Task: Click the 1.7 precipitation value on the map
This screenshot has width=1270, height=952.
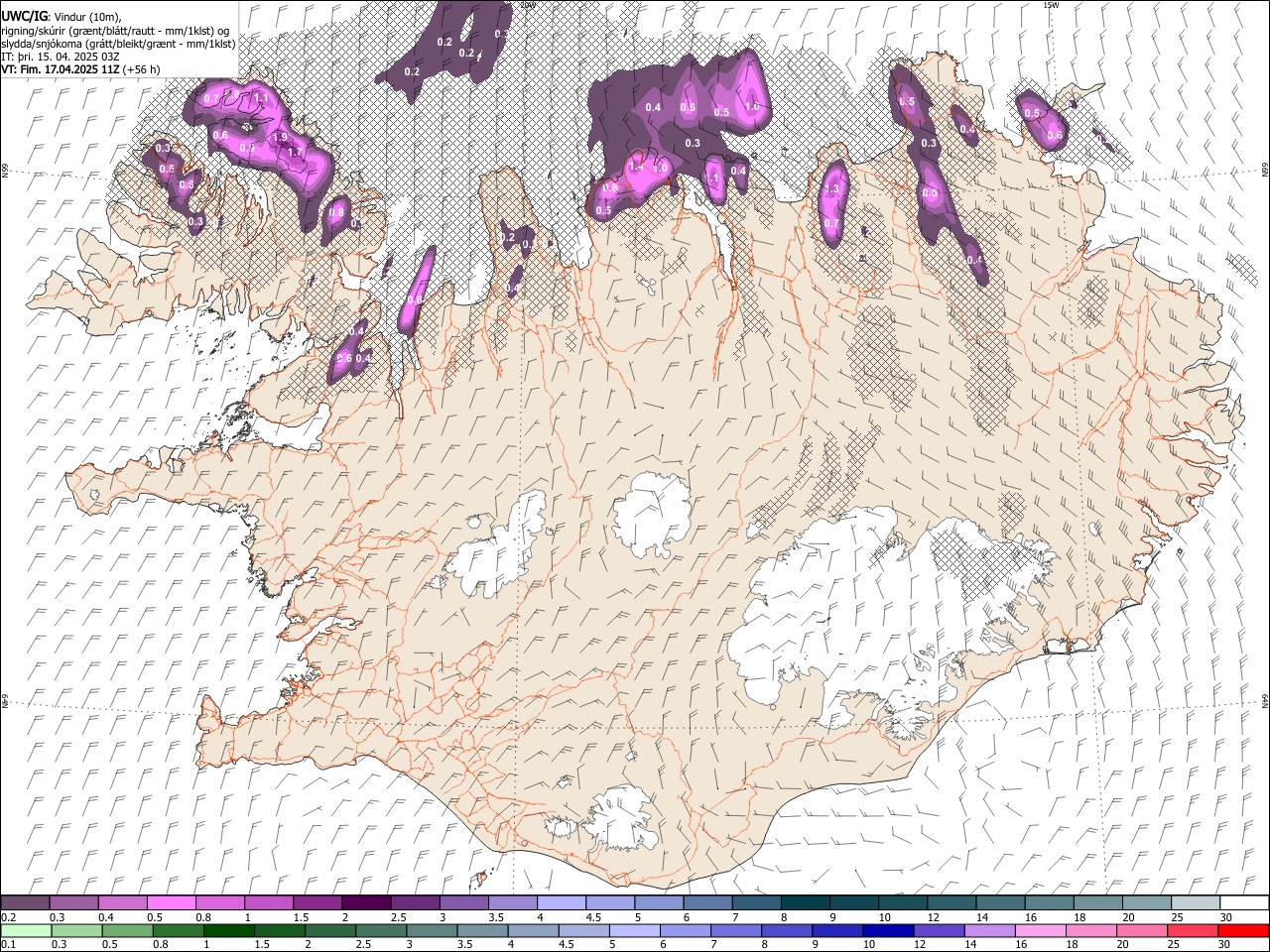Action: pos(295,152)
